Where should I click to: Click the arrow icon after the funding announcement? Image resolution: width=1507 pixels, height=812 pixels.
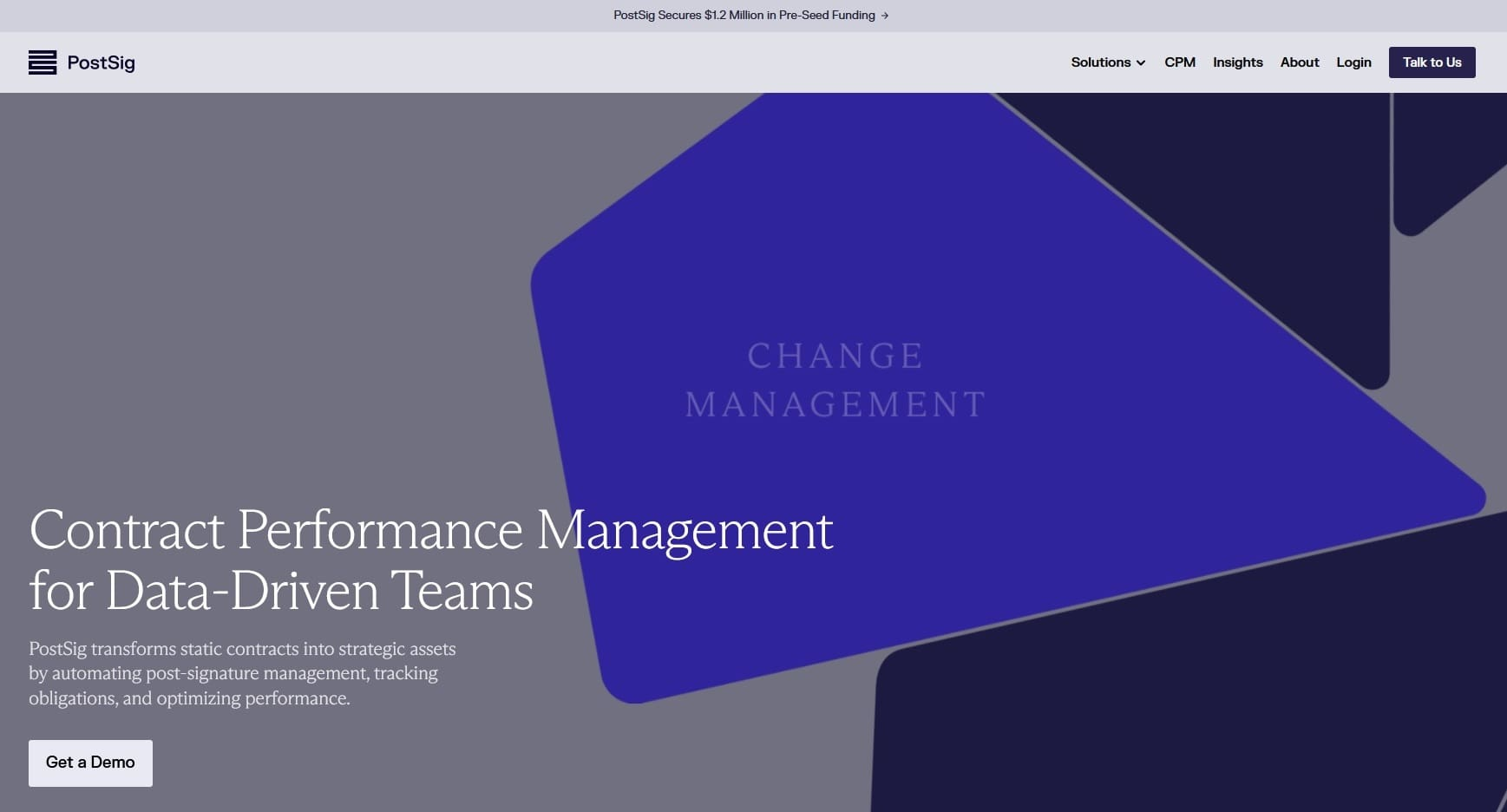coord(884,16)
